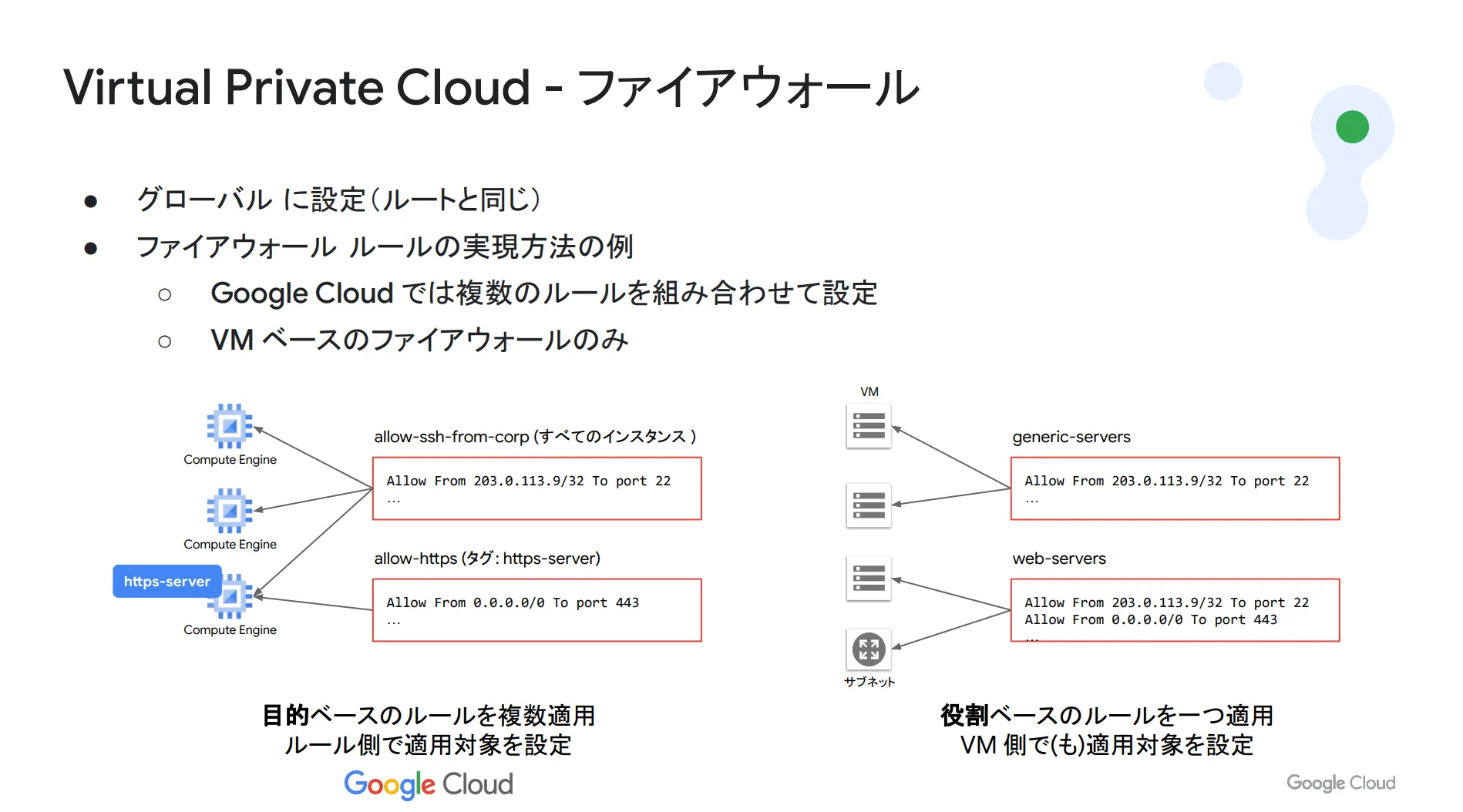Click caption 役割ベースのルールを一つ適用
This screenshot has width=1463, height=812.
(1107, 716)
